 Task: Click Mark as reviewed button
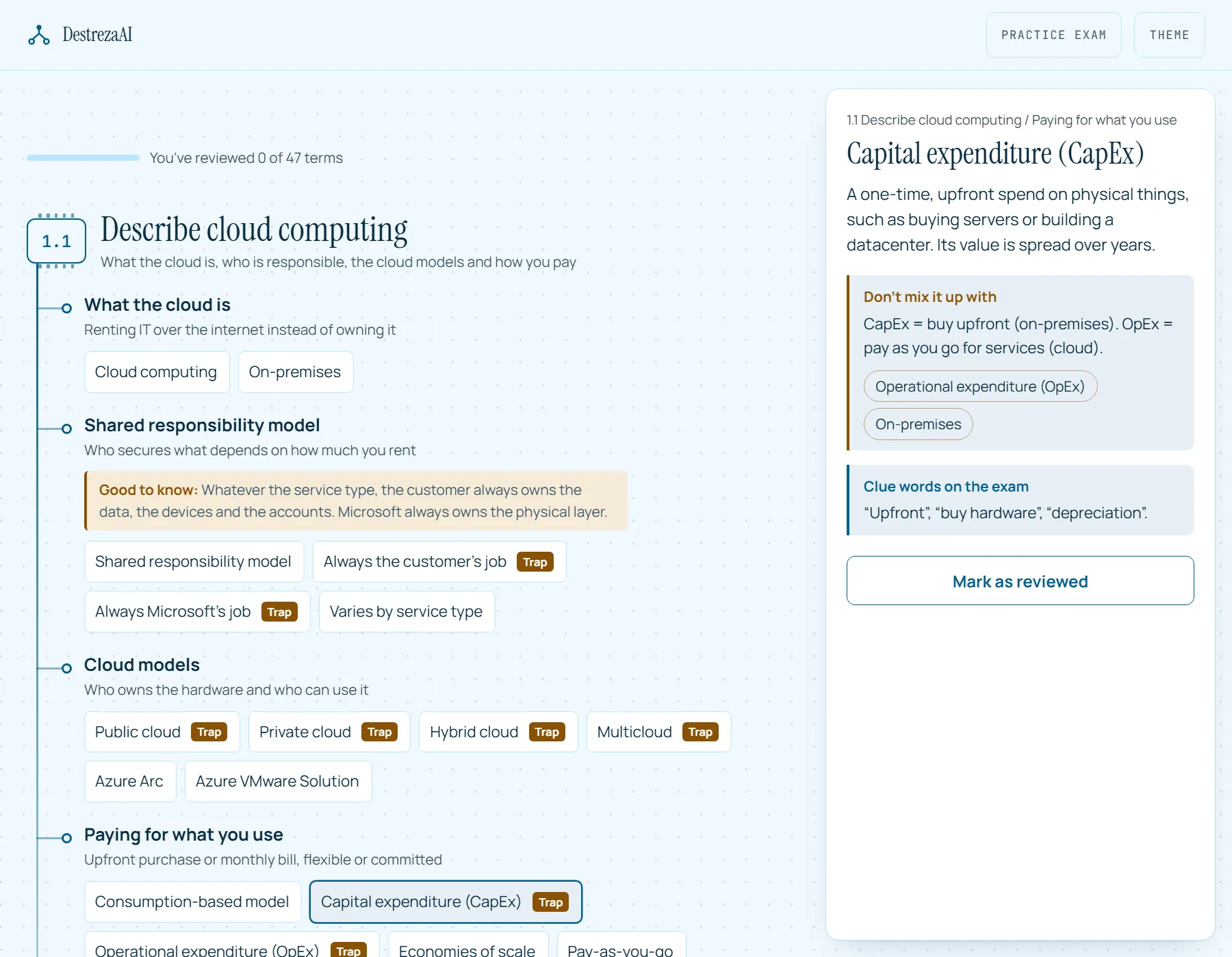[x=1020, y=580]
